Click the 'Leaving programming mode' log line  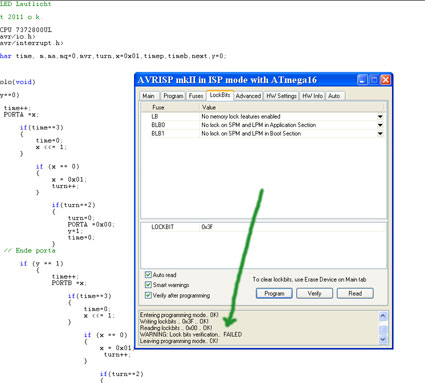pyautogui.click(x=179, y=341)
